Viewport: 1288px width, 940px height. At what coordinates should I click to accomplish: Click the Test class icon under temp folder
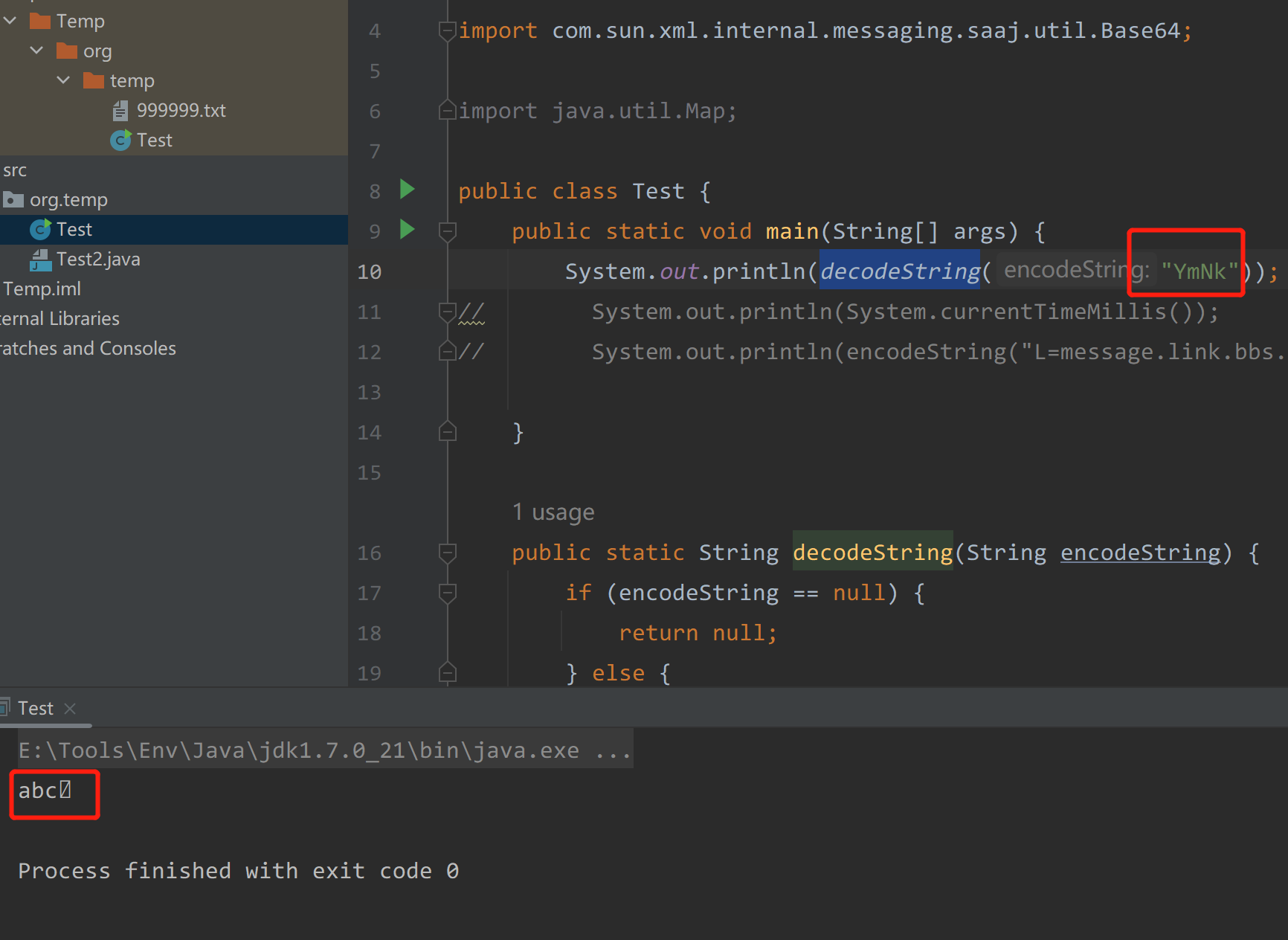click(120, 141)
